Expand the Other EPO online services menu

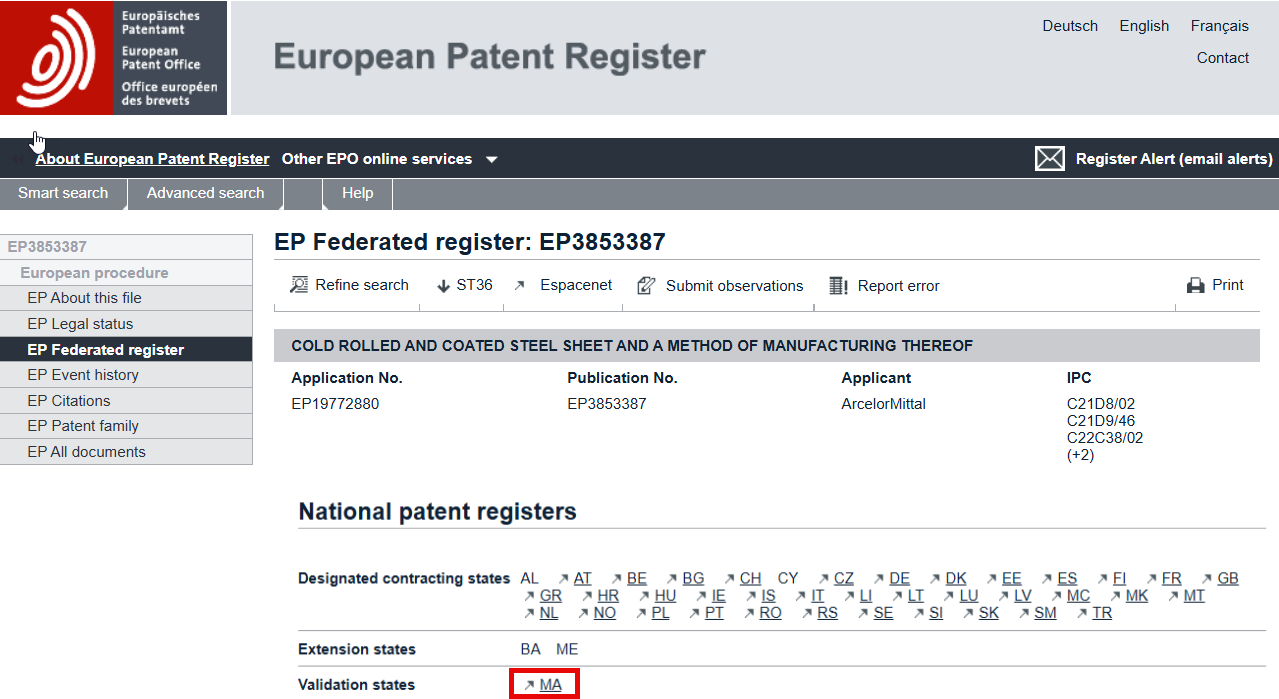(x=390, y=159)
